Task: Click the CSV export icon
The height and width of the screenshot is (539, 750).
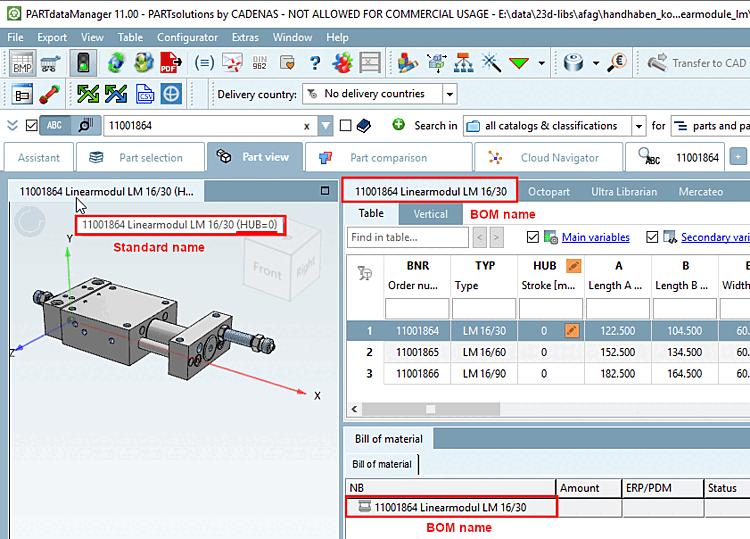Action: point(144,94)
